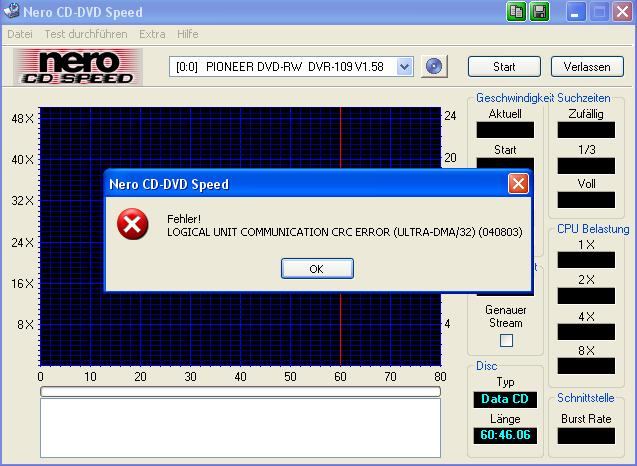Click the Burst Rate display box
Image resolution: width=637 pixels, height=466 pixels.
pyautogui.click(x=586, y=436)
